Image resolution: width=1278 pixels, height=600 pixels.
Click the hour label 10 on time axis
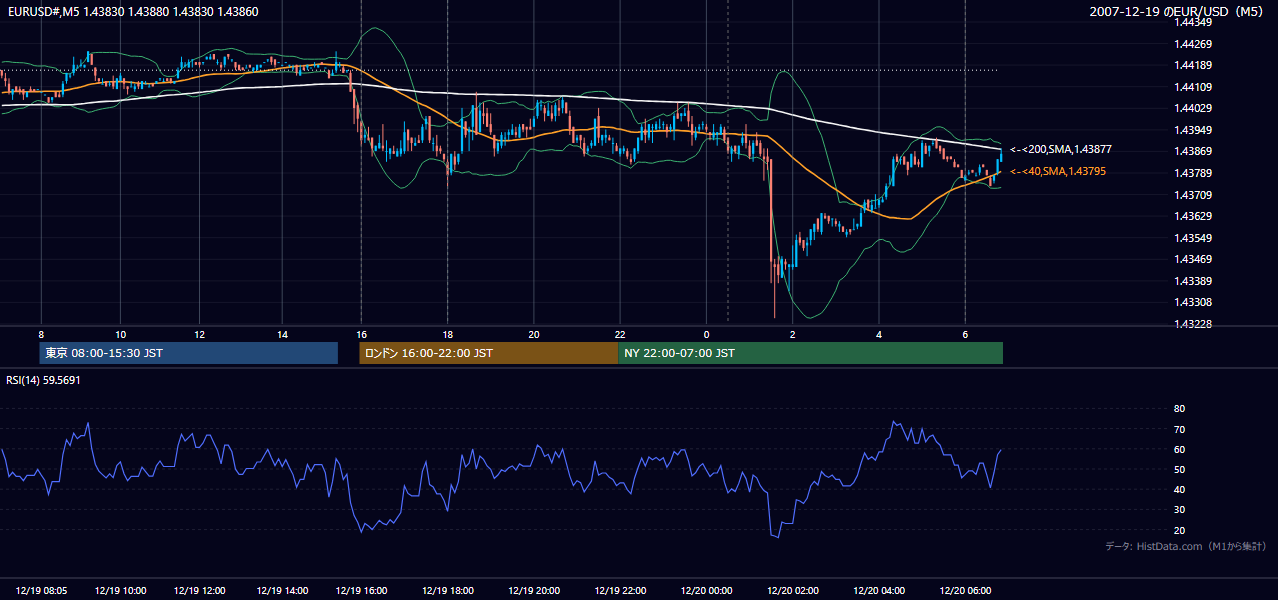pos(120,334)
